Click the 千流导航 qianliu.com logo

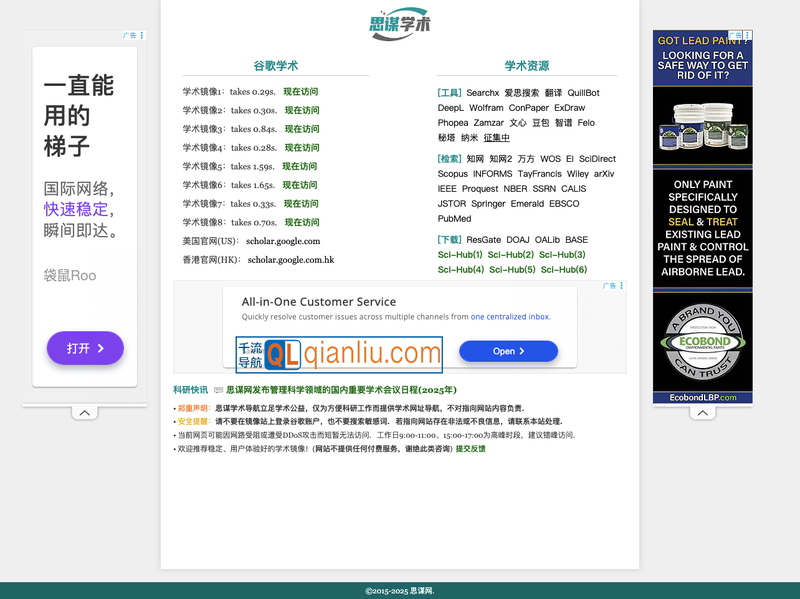pyautogui.click(x=339, y=353)
